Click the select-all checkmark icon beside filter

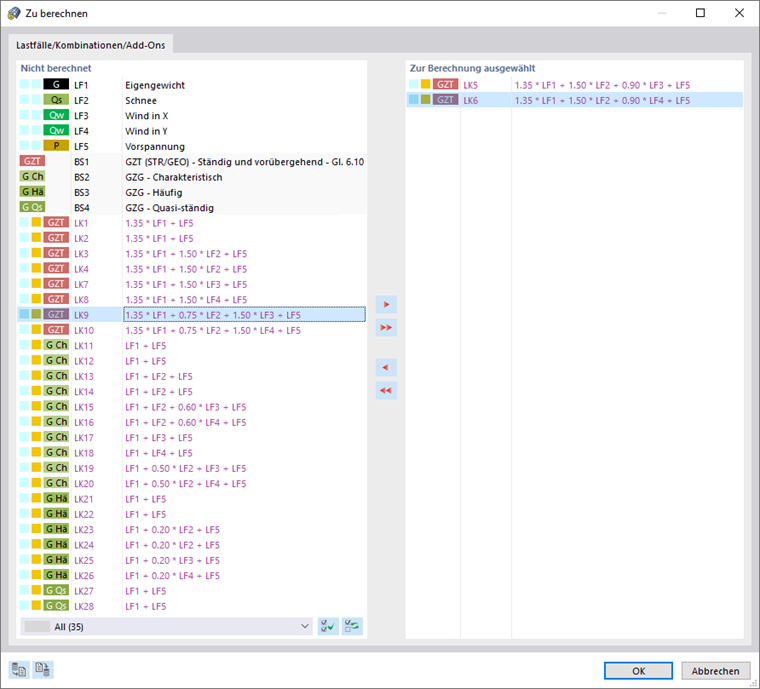pyautogui.click(x=328, y=626)
